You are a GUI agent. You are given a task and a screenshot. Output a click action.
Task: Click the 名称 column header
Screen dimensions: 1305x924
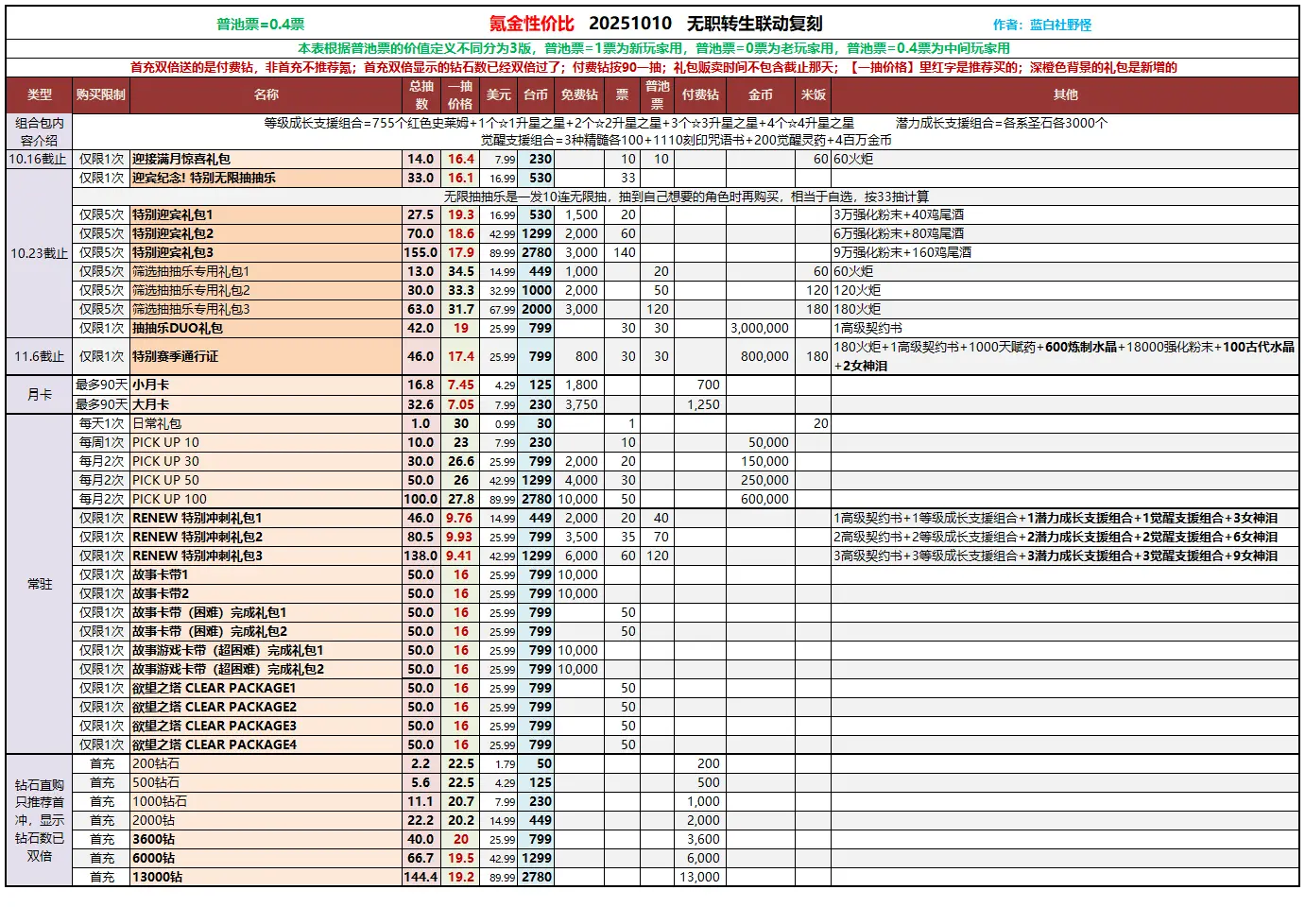266,94
